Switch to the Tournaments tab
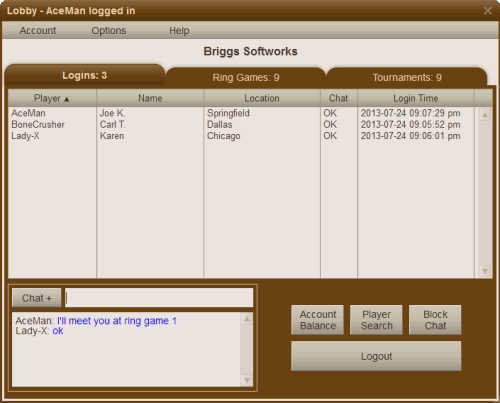The image size is (500, 403). tap(407, 77)
